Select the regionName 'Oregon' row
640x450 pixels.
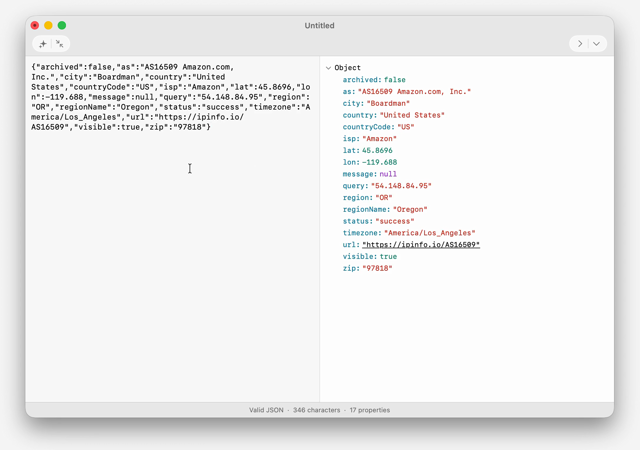click(385, 209)
